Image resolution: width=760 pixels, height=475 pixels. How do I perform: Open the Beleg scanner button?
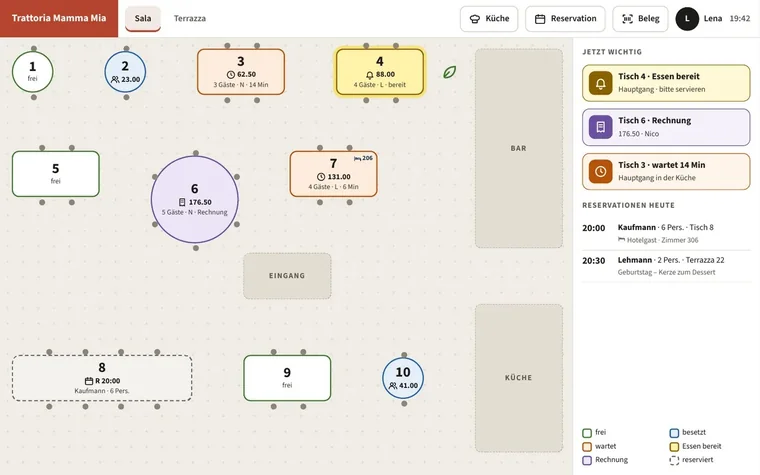[640, 18]
